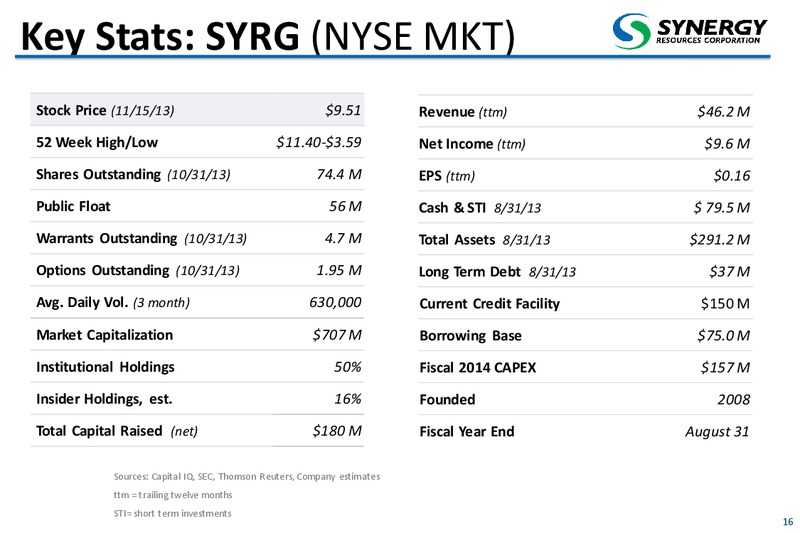Screen dimensions: 800x533
Task: Click the Revenue (ttm) label
Action: coord(463,112)
